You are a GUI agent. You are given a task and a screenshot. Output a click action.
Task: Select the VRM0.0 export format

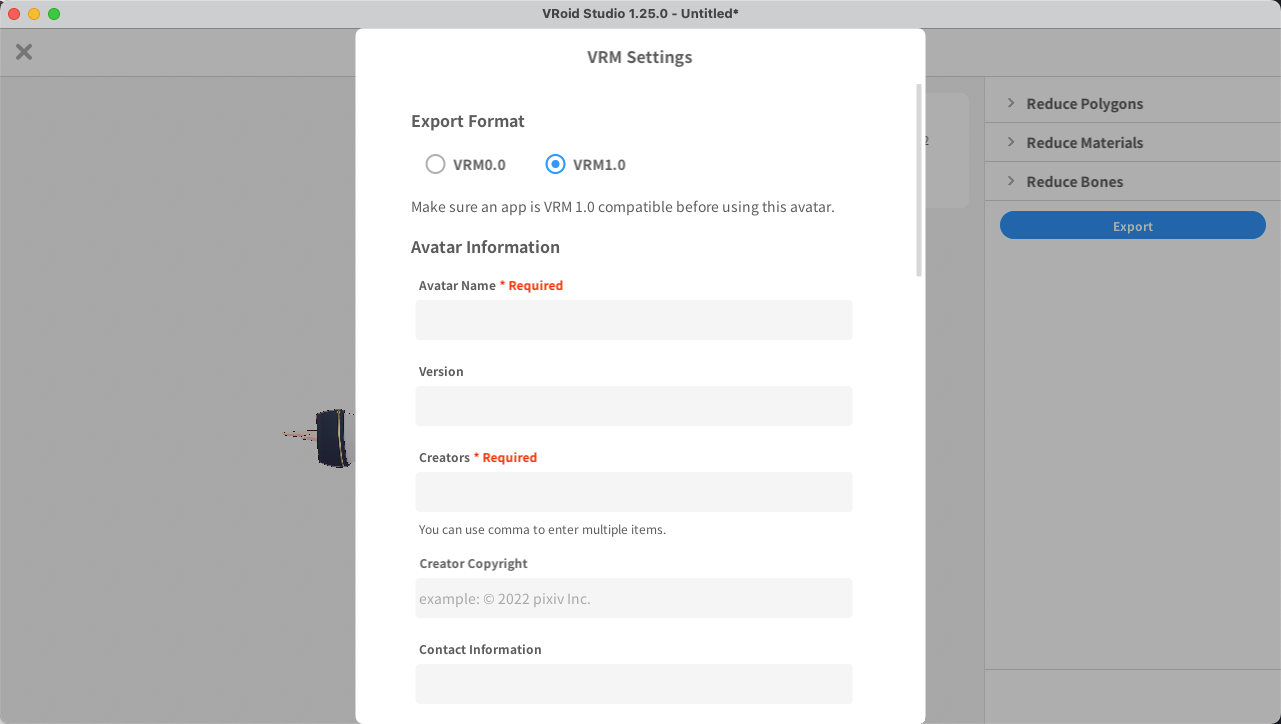(436, 165)
